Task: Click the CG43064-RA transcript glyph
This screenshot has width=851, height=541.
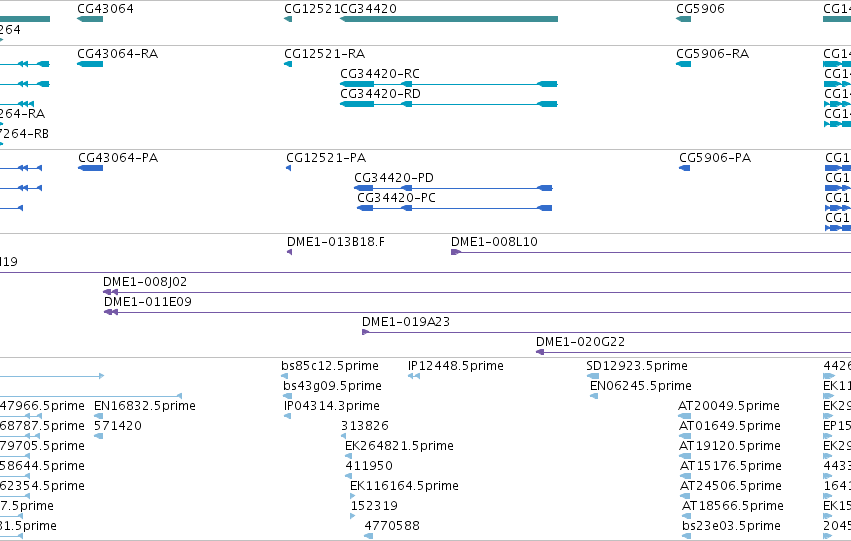Action: [90, 64]
